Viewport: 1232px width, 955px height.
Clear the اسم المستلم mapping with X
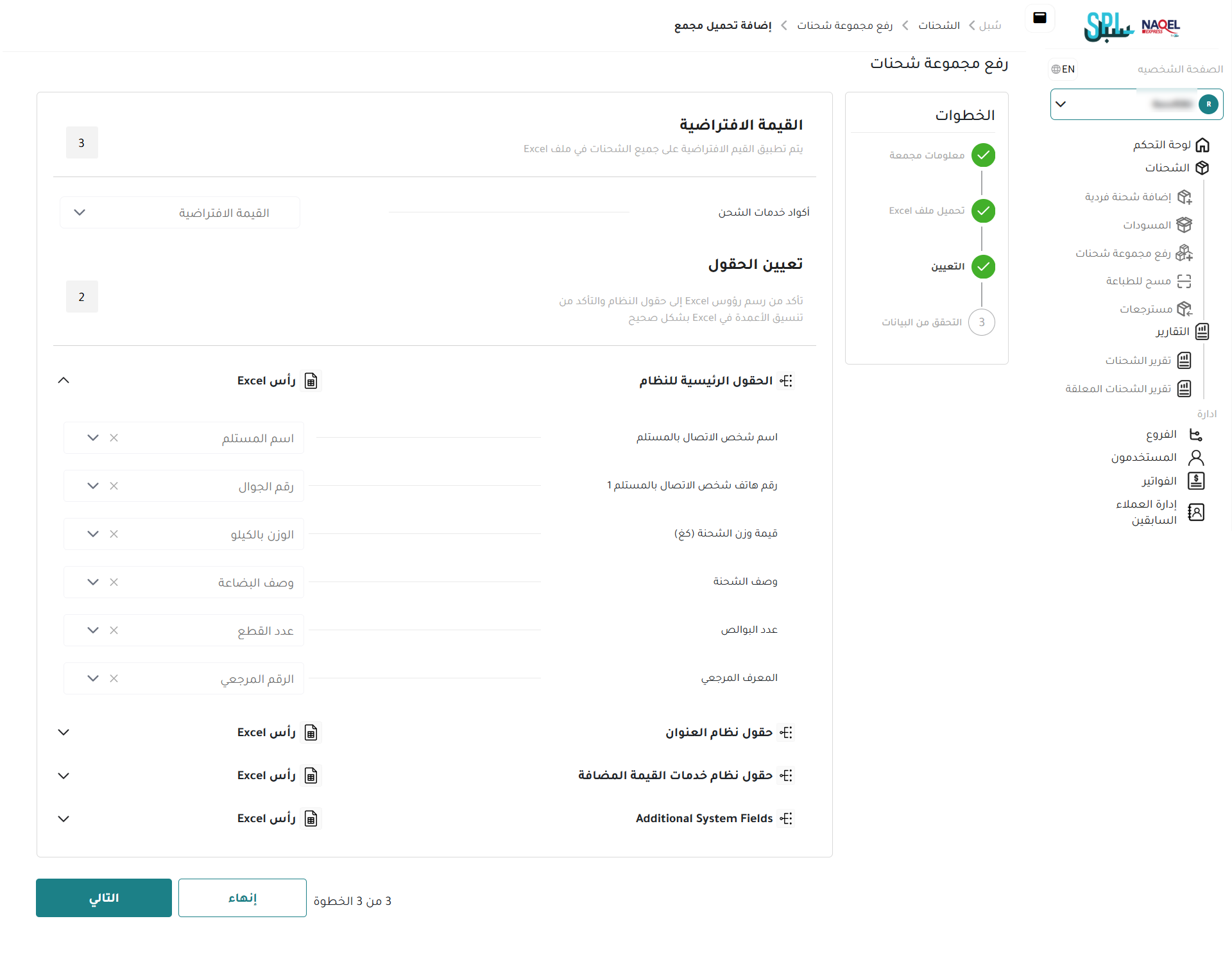[114, 438]
